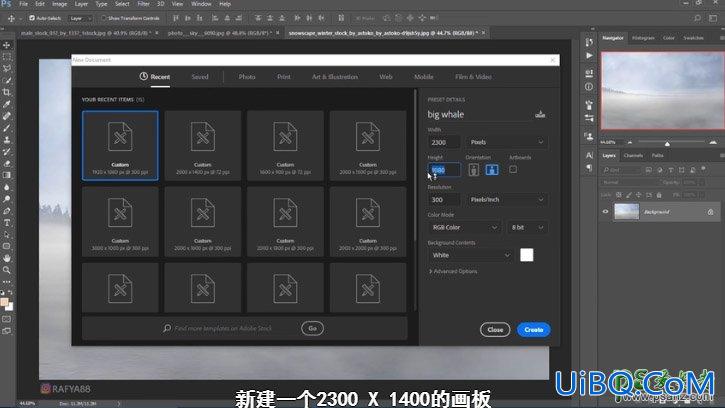Select the Background layer thumbnail
This screenshot has width=725, height=408.
pos(627,212)
